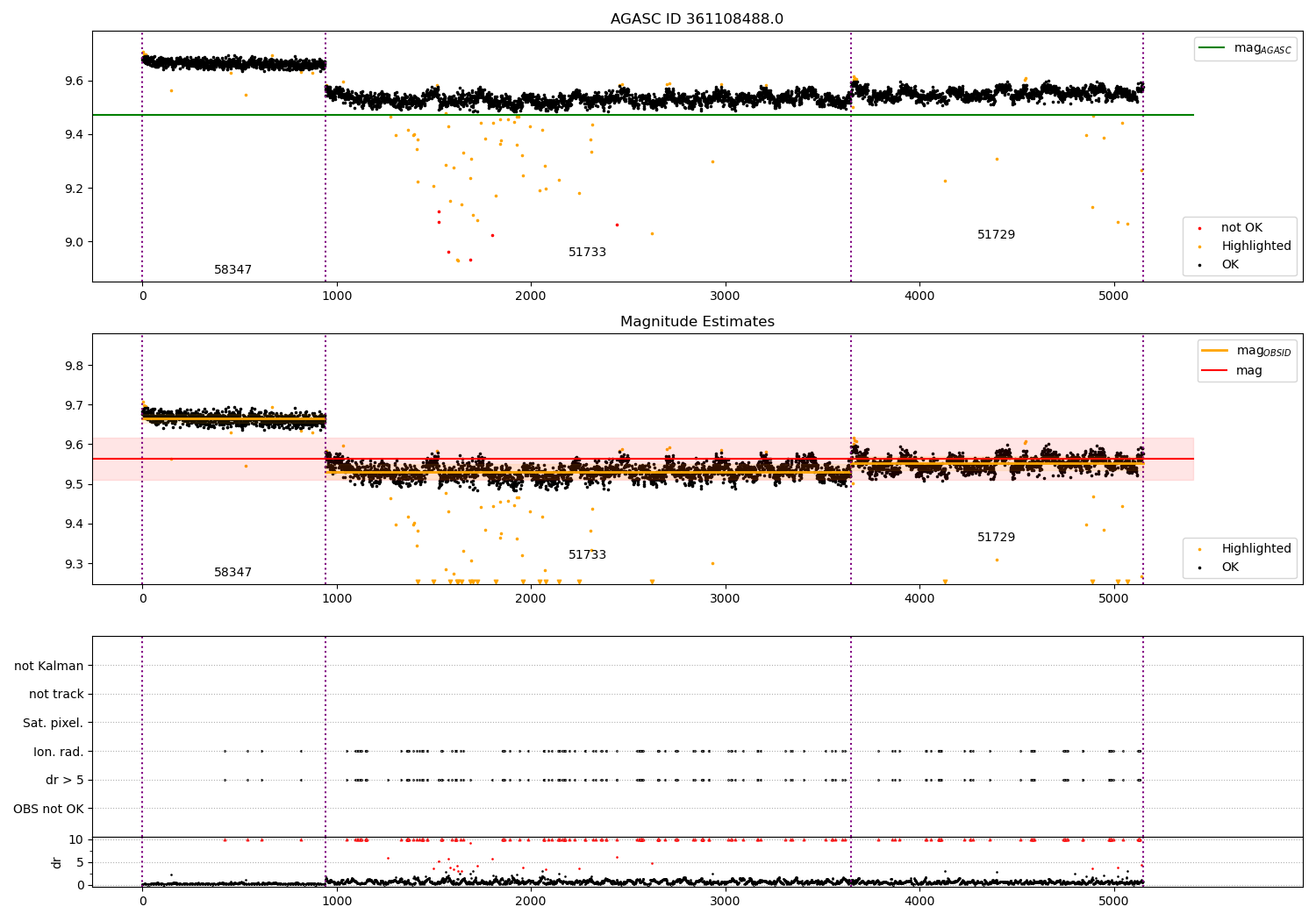The width and height of the screenshot is (1316, 921).
Task: Click the 'not track' row label
Action: tap(56, 695)
